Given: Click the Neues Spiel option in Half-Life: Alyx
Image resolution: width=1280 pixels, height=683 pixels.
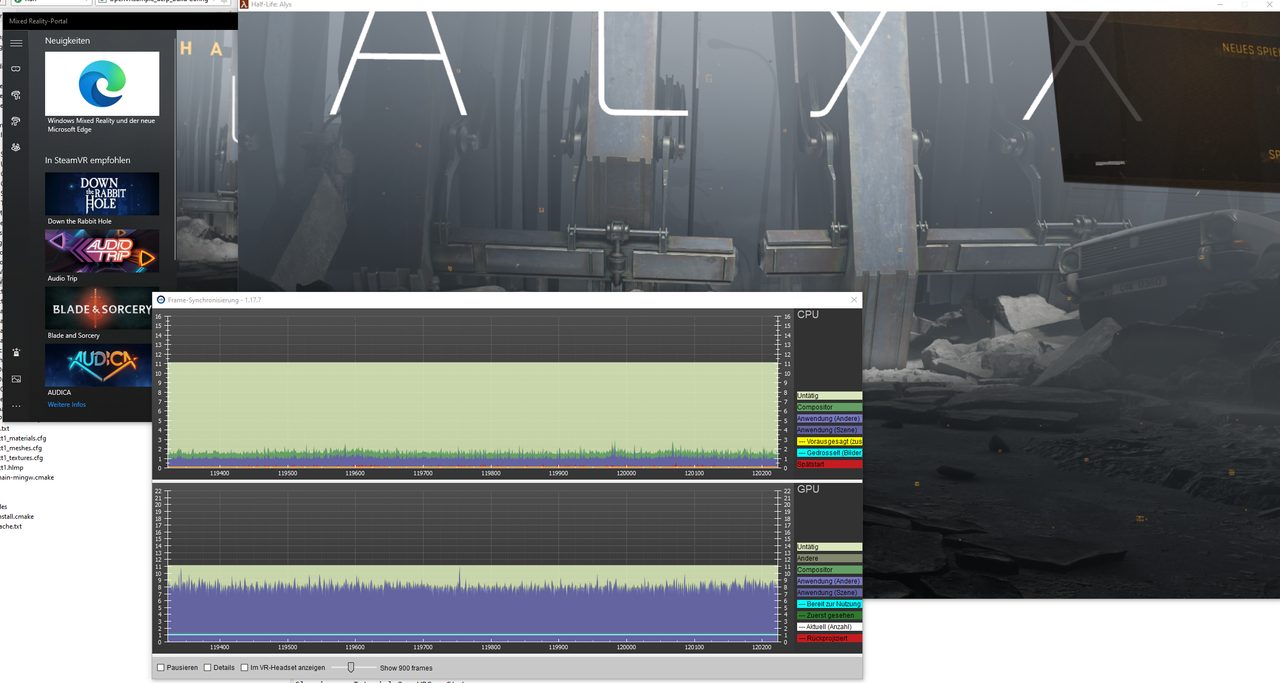Looking at the screenshot, I should click(x=1250, y=48).
